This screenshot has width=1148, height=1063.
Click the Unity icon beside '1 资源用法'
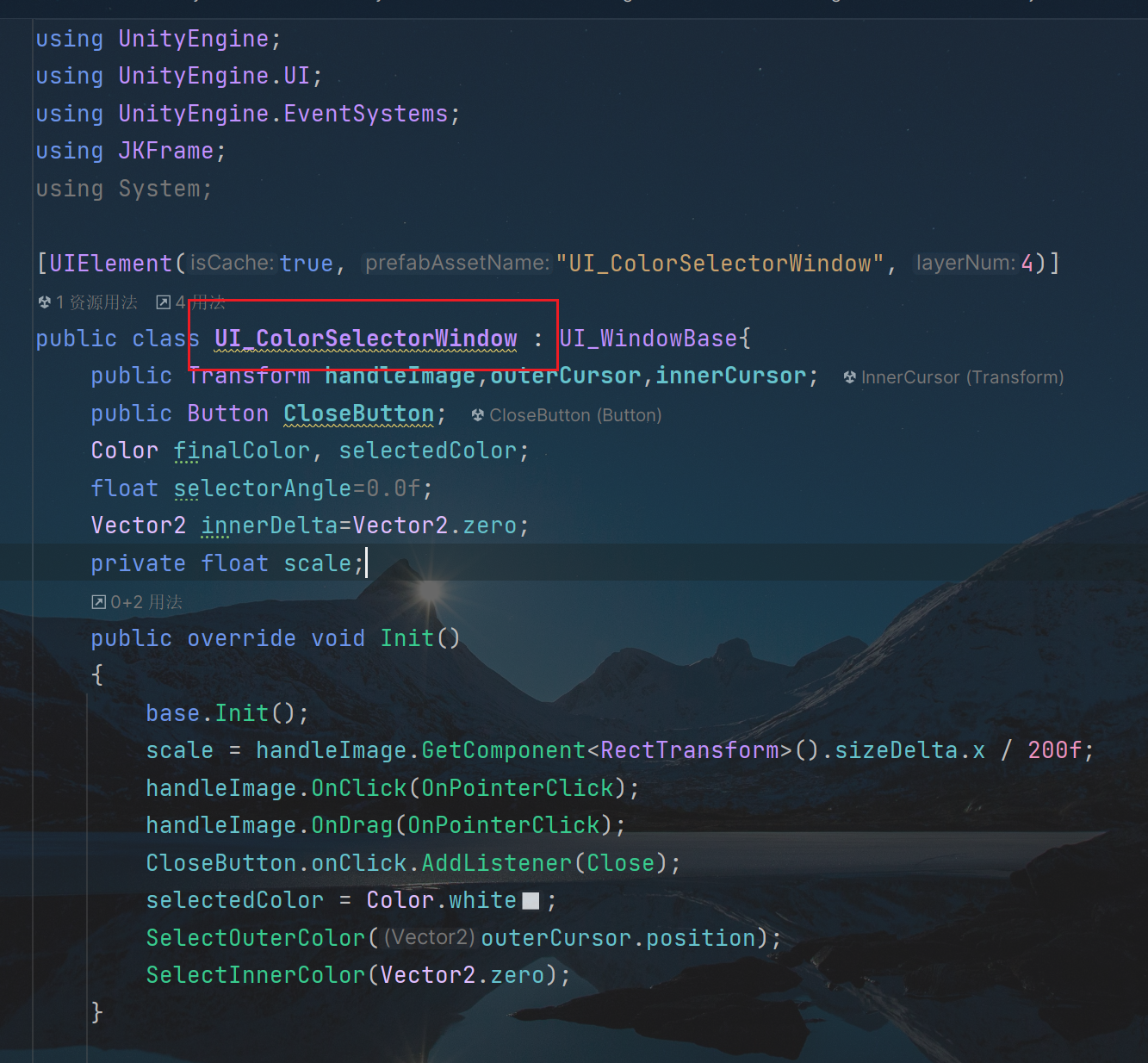(45, 302)
